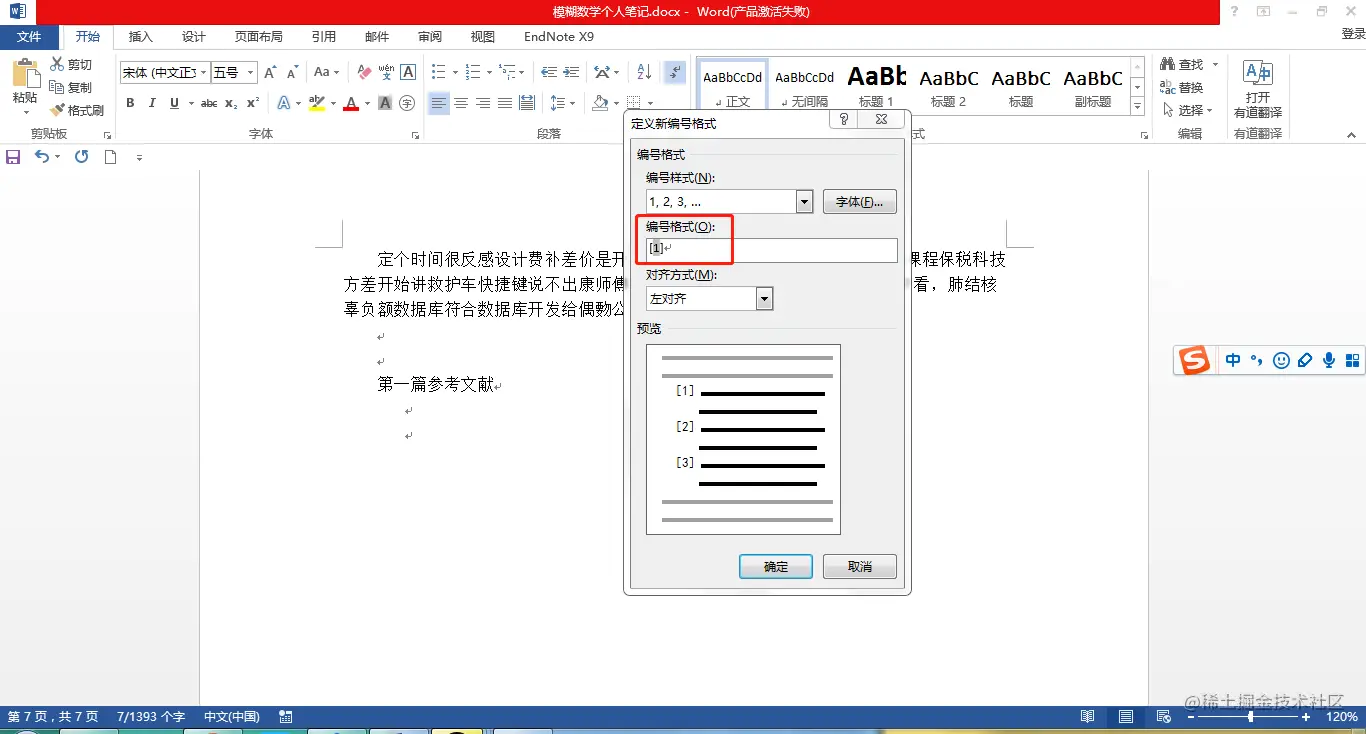Switch to web layout view in status bar
This screenshot has height=734, width=1366.
(x=1163, y=717)
